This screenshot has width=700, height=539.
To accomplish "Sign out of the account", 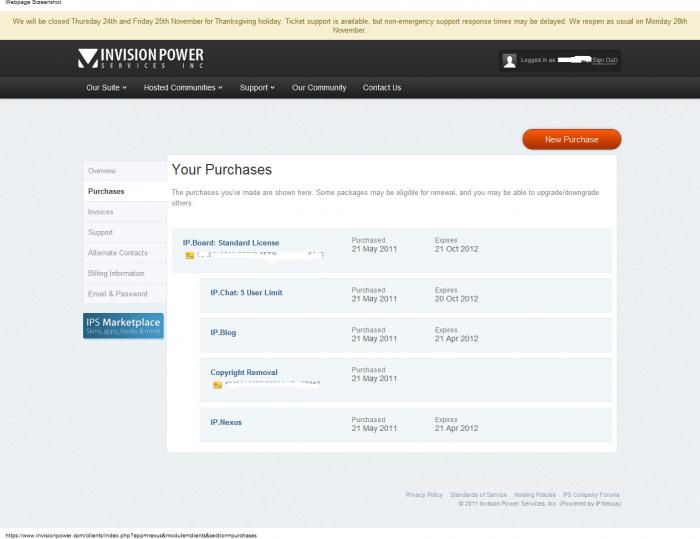I will click(x=604, y=60).
